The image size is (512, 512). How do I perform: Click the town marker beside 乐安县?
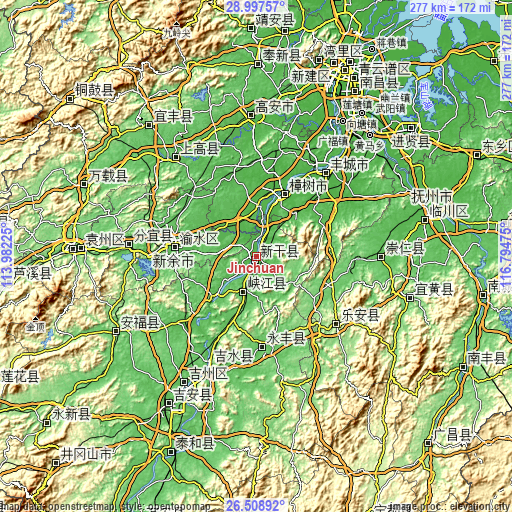click(x=336, y=324)
